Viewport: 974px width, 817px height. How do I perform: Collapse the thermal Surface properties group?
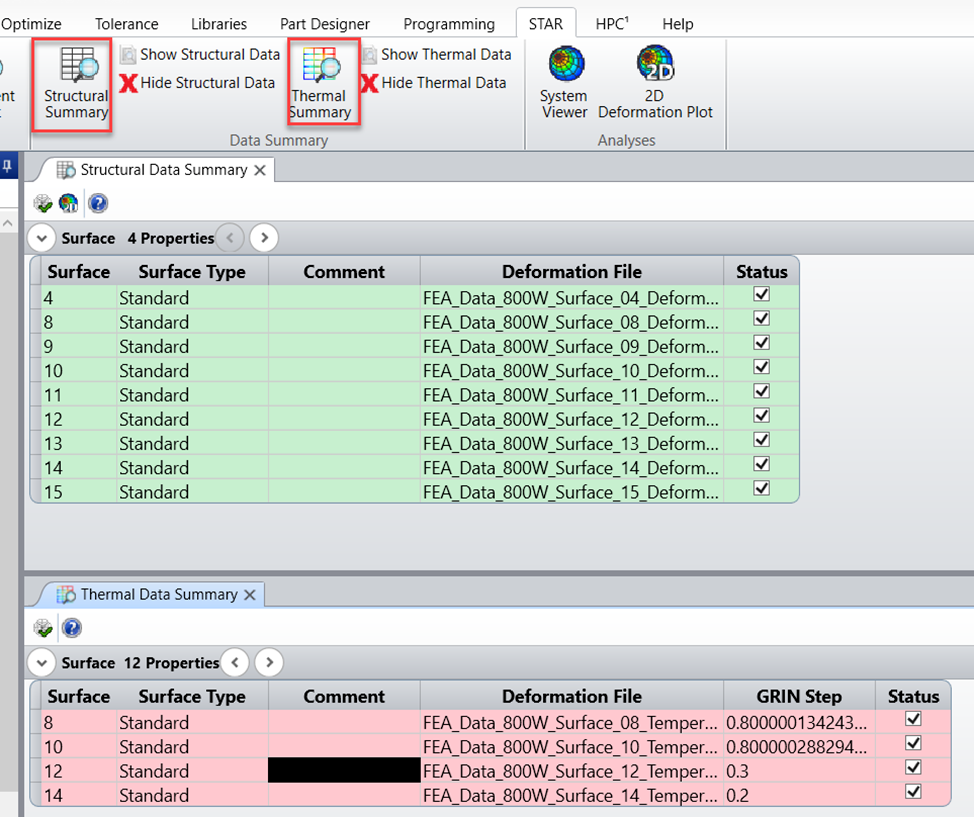41,663
